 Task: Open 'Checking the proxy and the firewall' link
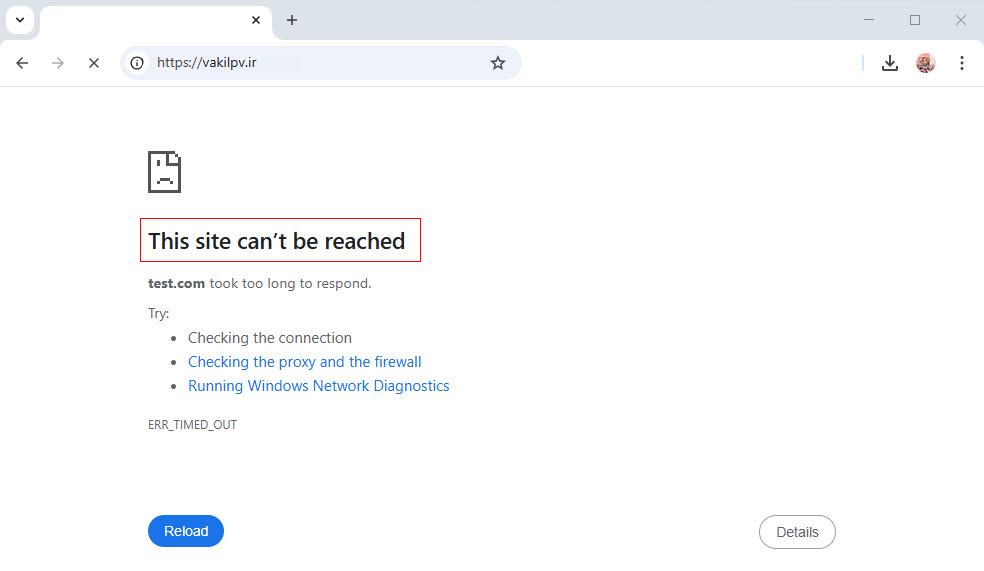coord(304,362)
